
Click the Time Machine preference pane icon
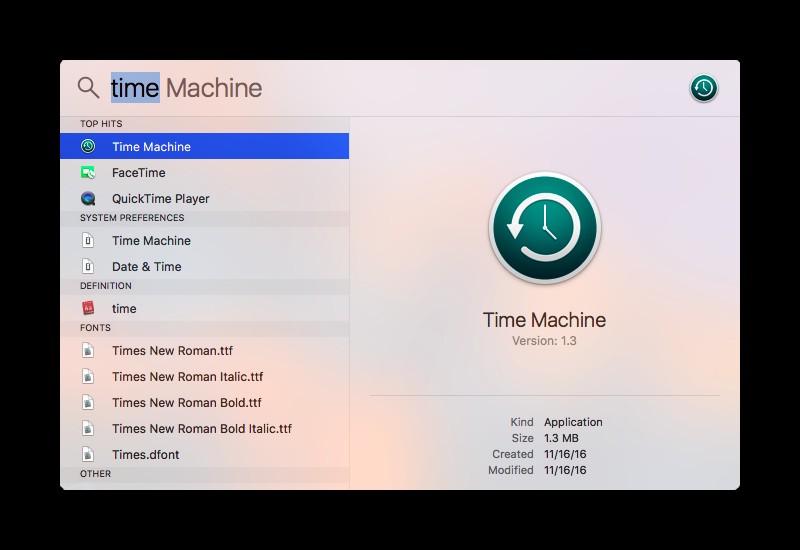88,240
